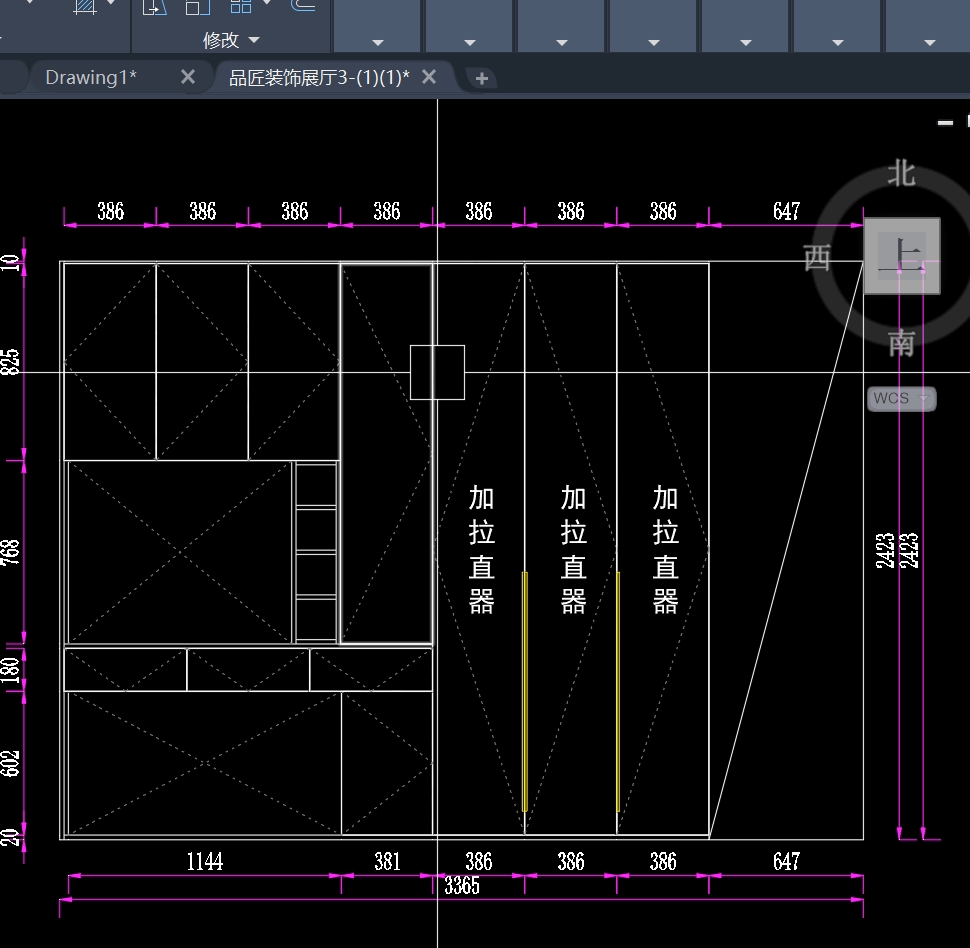
Task: Close the 品匠装饰展厅3-(1)(1)* tab
Action: pos(429,78)
